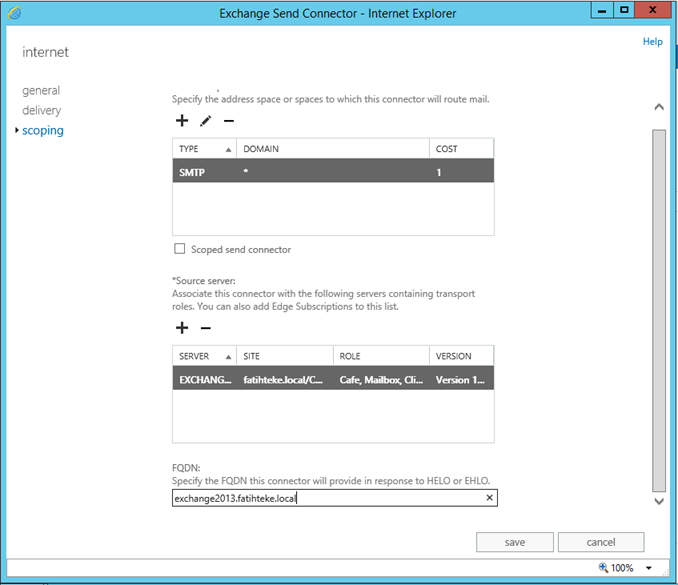Remove the selected source server
The height and width of the screenshot is (585, 678).
pos(206,328)
